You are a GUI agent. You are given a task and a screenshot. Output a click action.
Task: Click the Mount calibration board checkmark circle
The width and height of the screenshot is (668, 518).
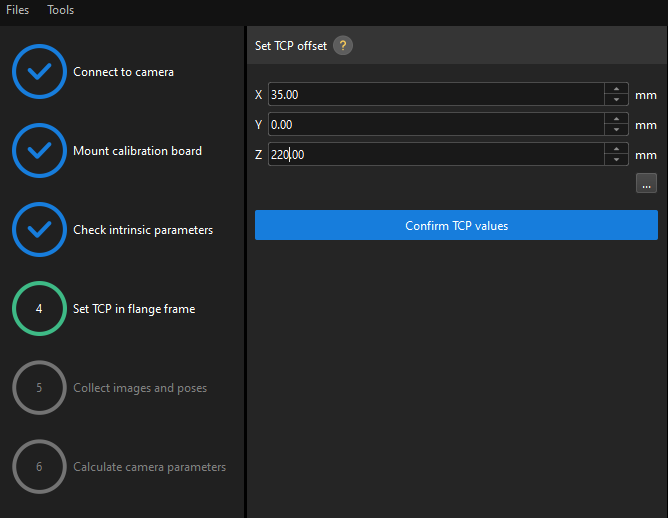tap(39, 151)
